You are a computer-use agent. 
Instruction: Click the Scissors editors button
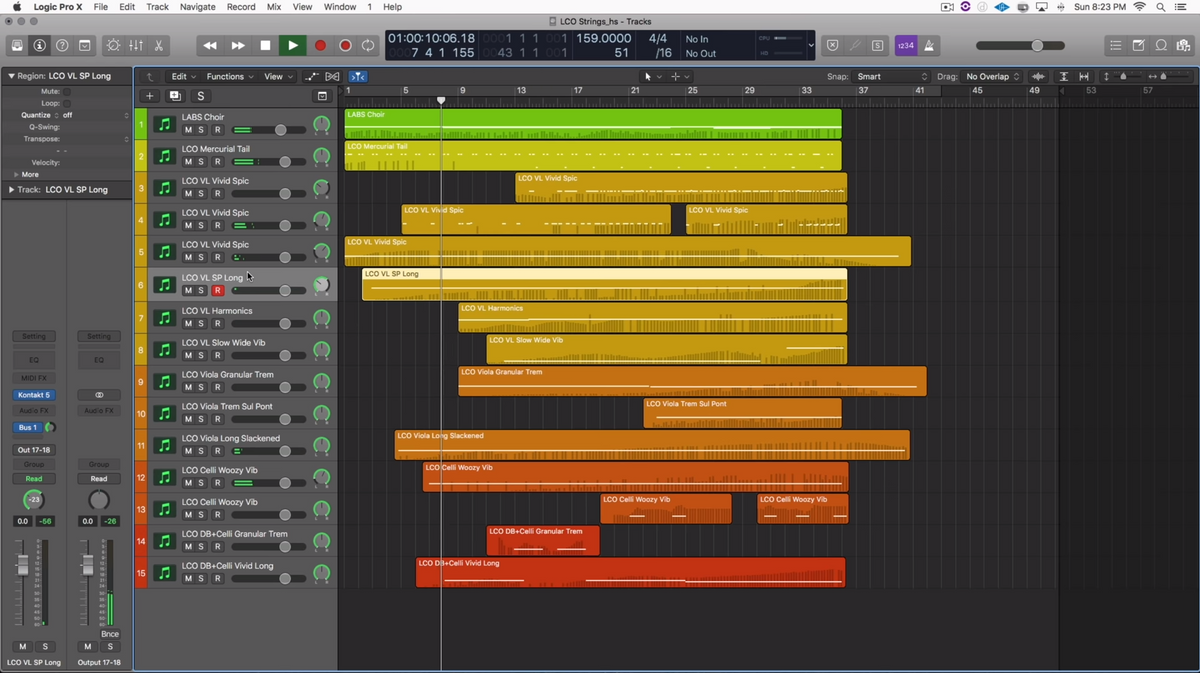(x=158, y=46)
